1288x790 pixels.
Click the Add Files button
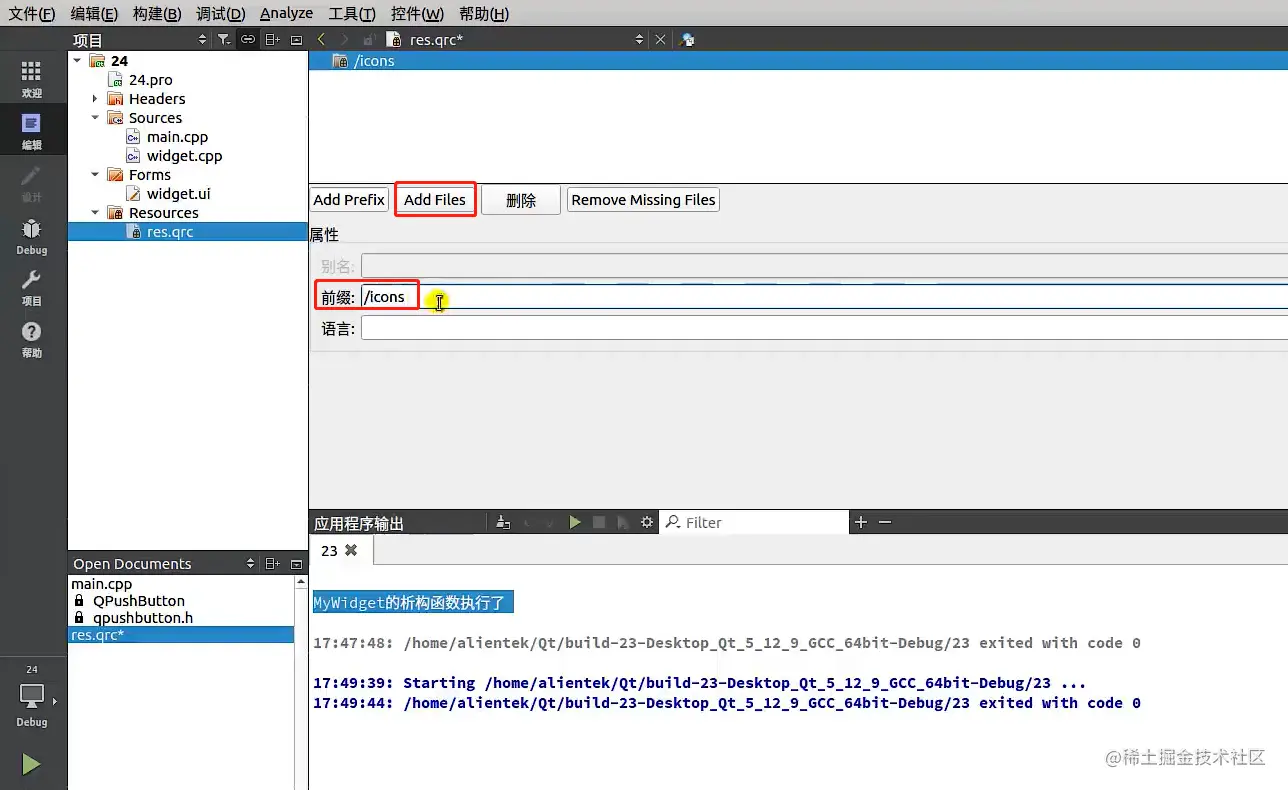[x=435, y=200]
